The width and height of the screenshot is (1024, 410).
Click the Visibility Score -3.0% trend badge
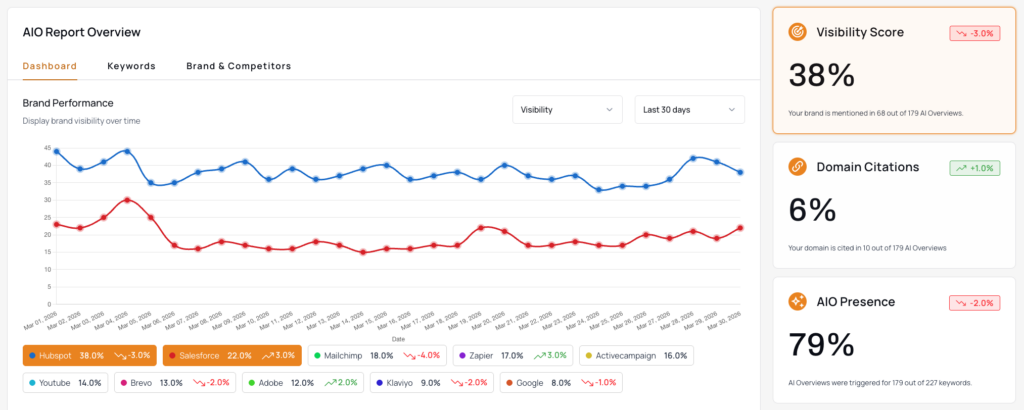click(974, 33)
